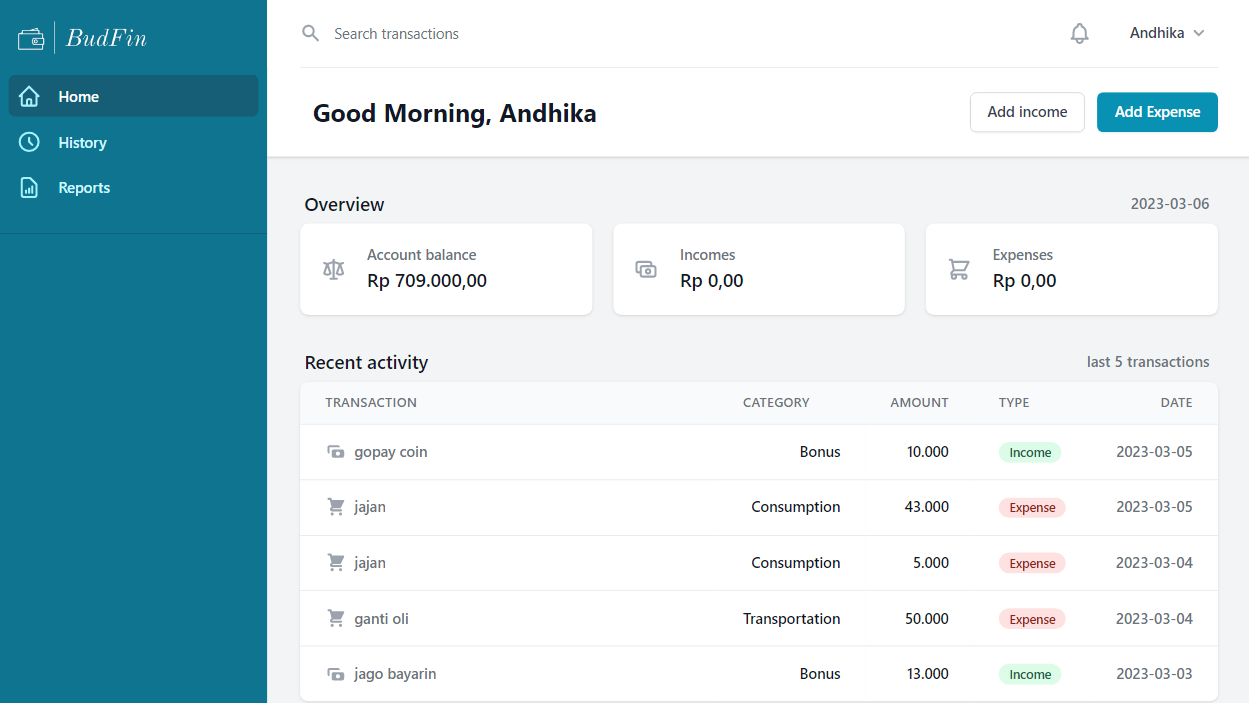The width and height of the screenshot is (1249, 703).
Task: Click the gopay coin transaction icon
Action: 336,452
